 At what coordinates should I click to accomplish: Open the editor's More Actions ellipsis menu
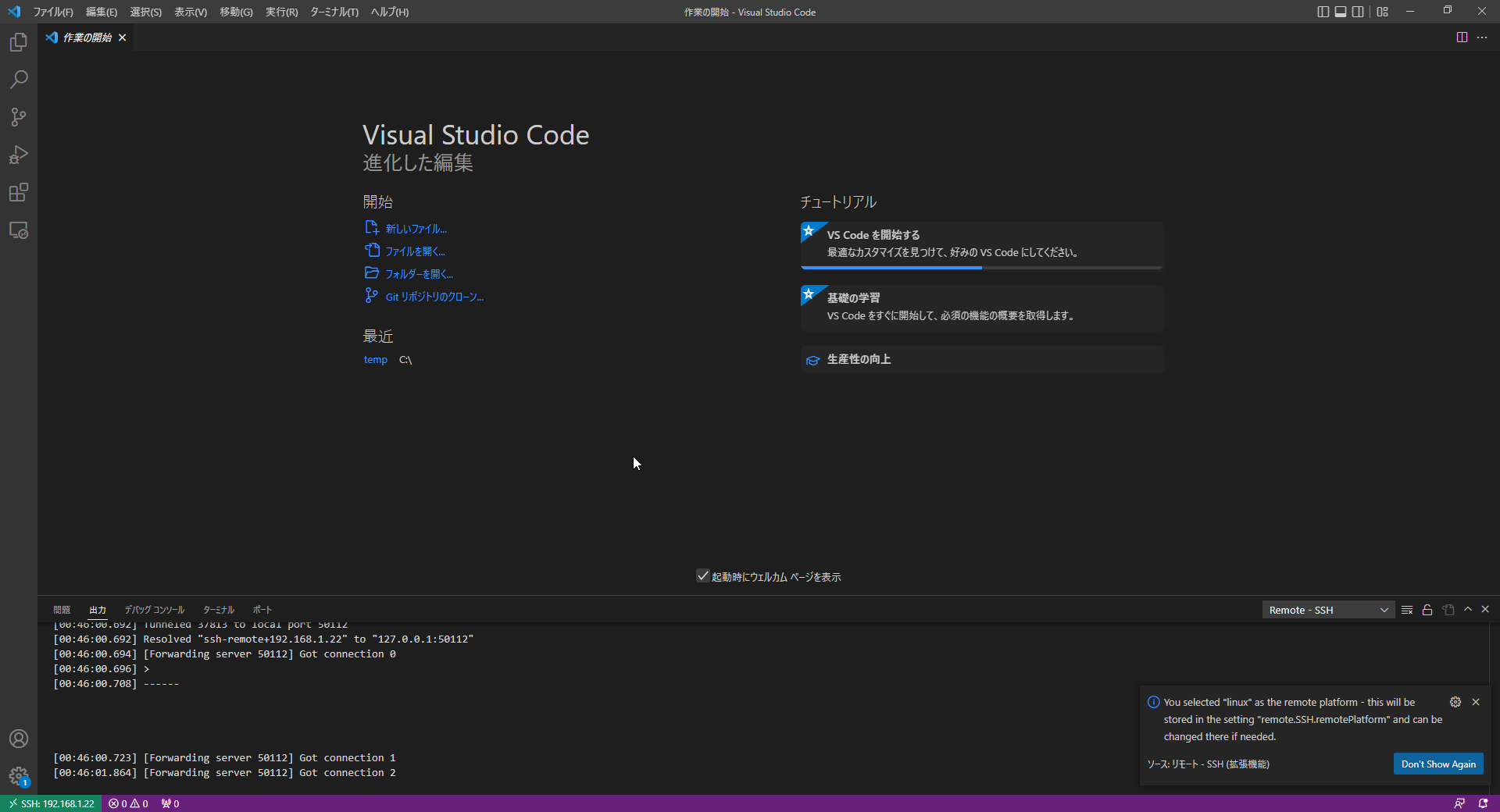coord(1482,37)
